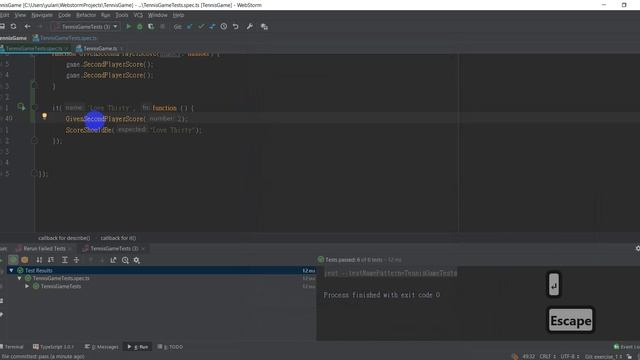Expand the TennisGameTests suite node
Viewport: 640px width, 360px height.
pyautogui.click(x=27, y=287)
